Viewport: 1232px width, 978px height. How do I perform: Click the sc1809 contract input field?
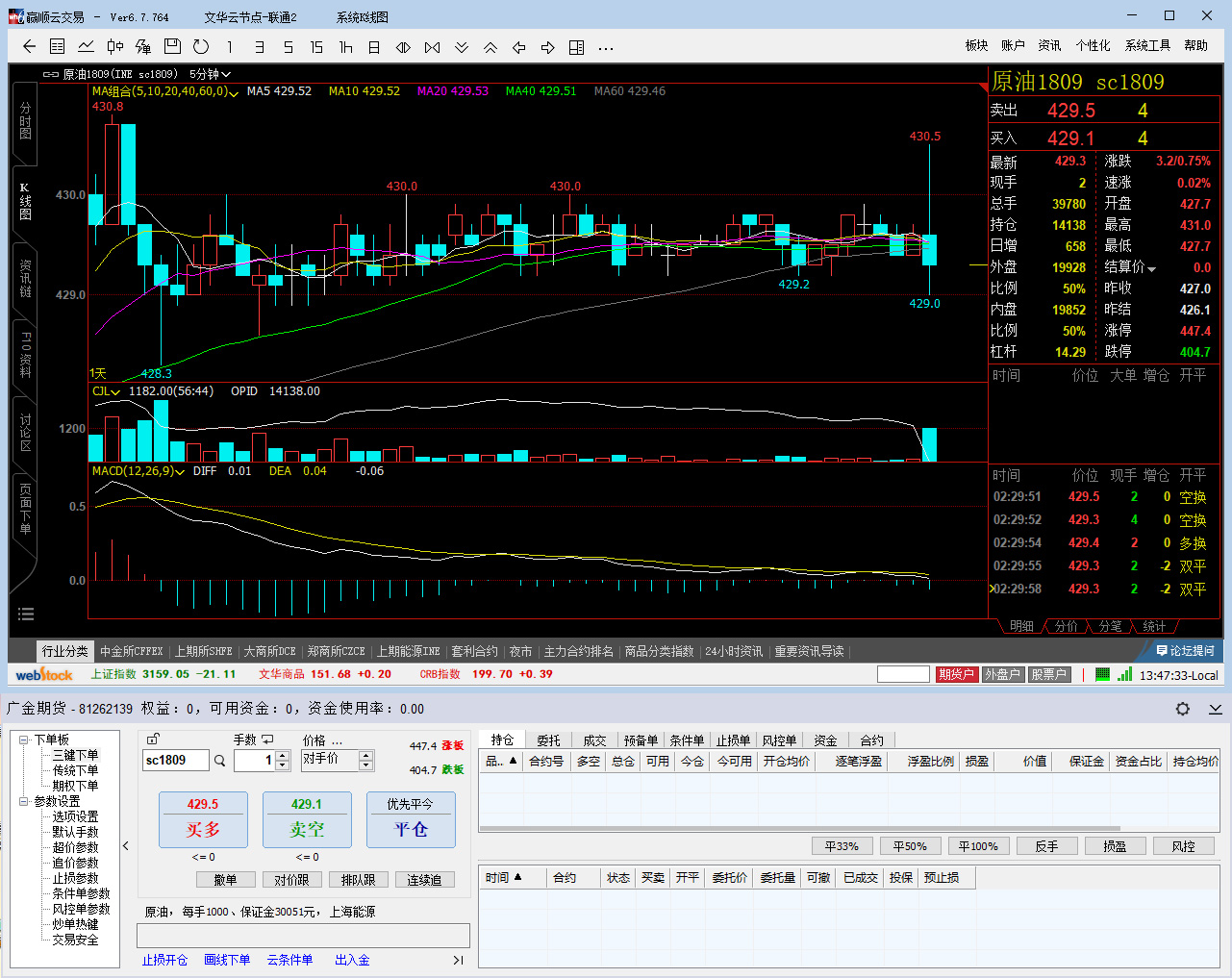(175, 761)
